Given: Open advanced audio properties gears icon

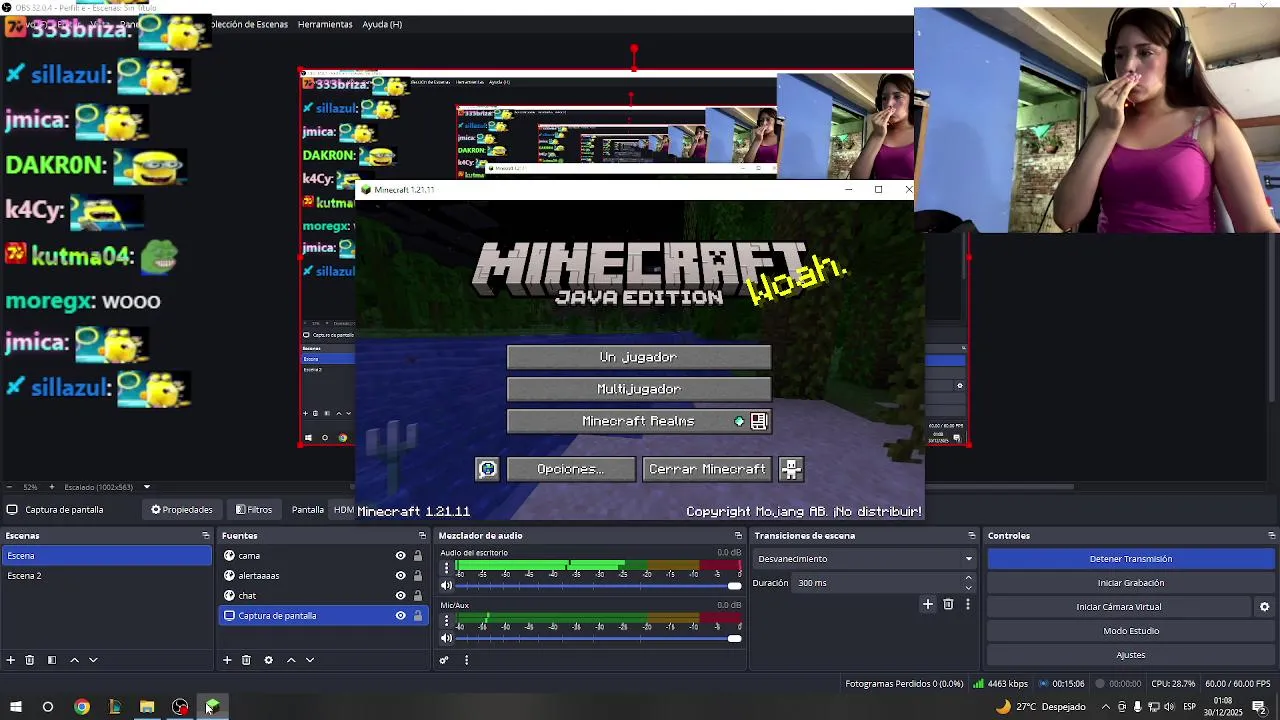Looking at the screenshot, I should click(444, 660).
